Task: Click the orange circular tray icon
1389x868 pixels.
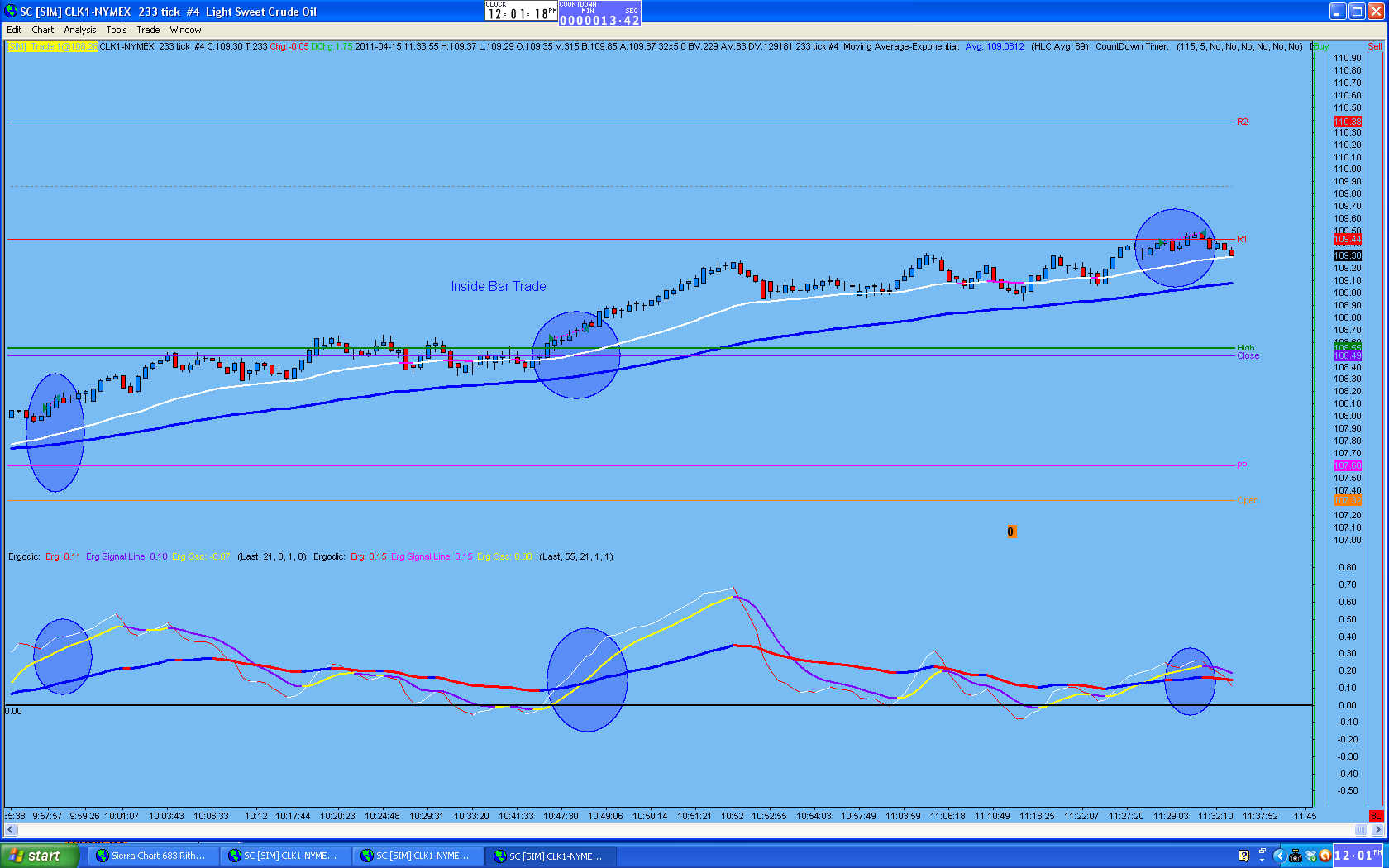Action: click(1325, 856)
